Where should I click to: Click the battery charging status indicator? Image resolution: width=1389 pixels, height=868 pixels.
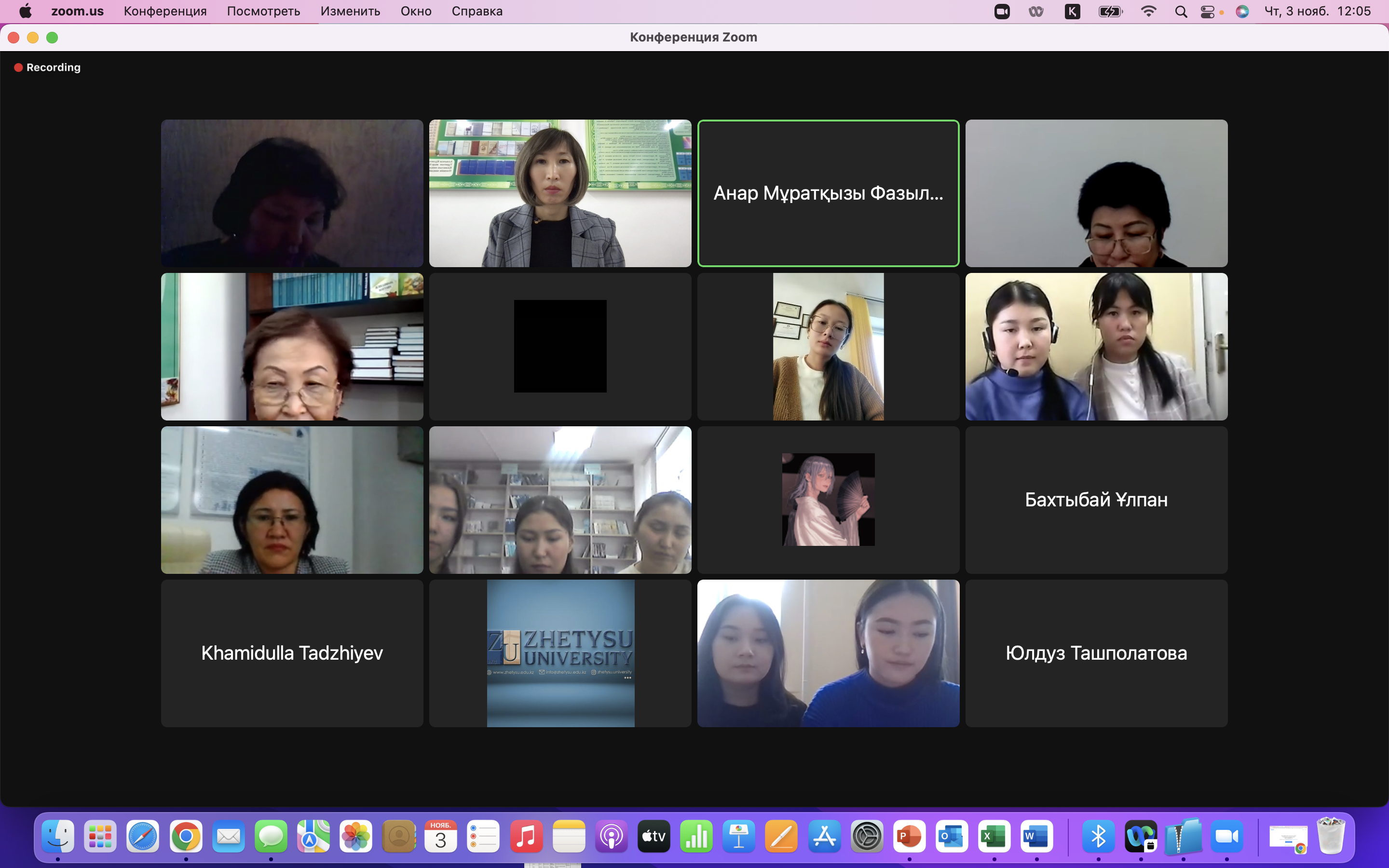[x=1110, y=12]
